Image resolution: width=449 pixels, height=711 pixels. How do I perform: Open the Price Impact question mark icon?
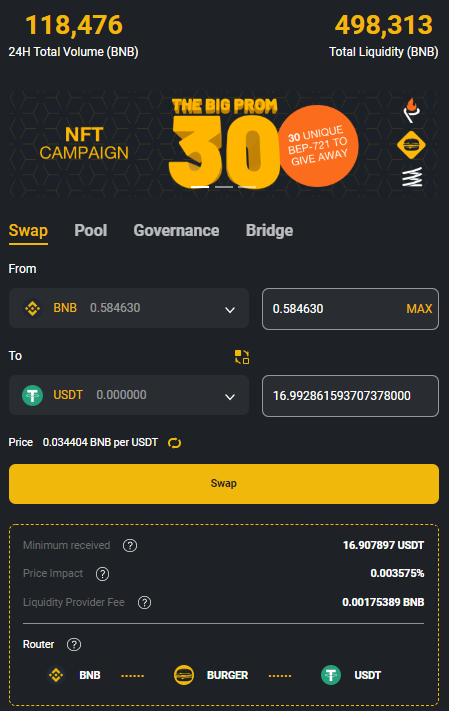pyautogui.click(x=102, y=574)
